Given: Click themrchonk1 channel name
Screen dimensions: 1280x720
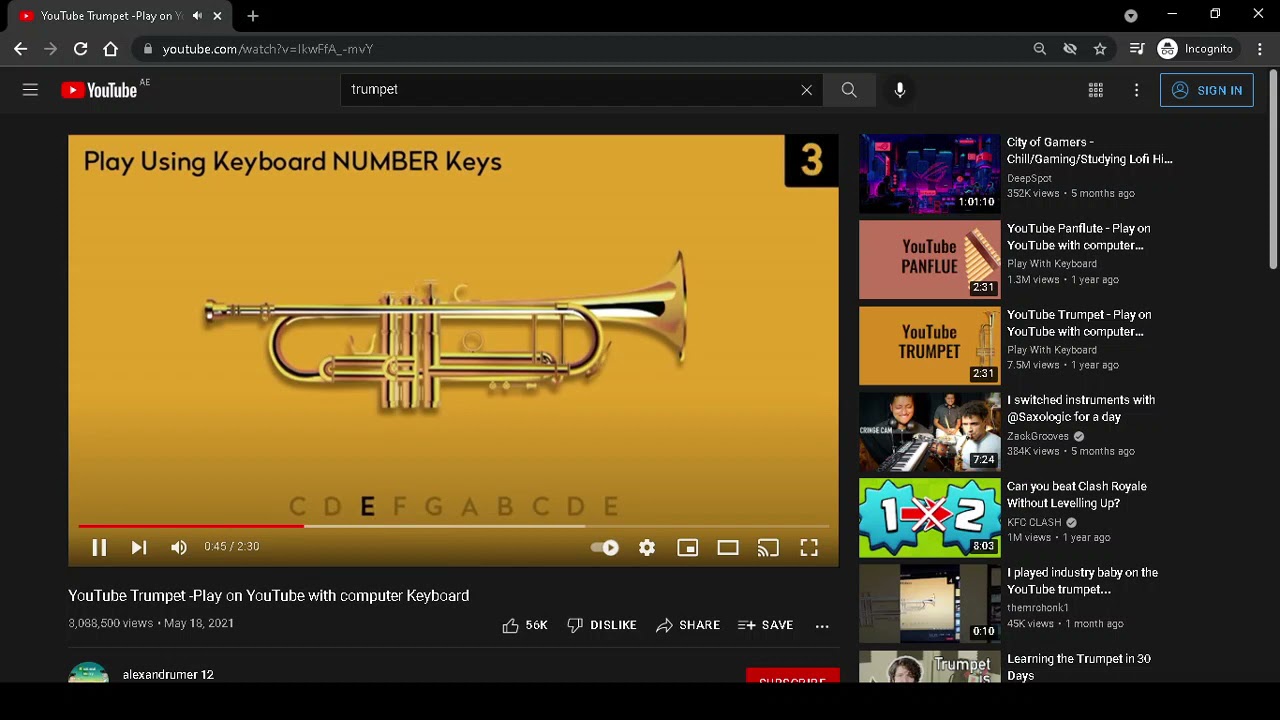Looking at the screenshot, I should click(x=1038, y=608).
